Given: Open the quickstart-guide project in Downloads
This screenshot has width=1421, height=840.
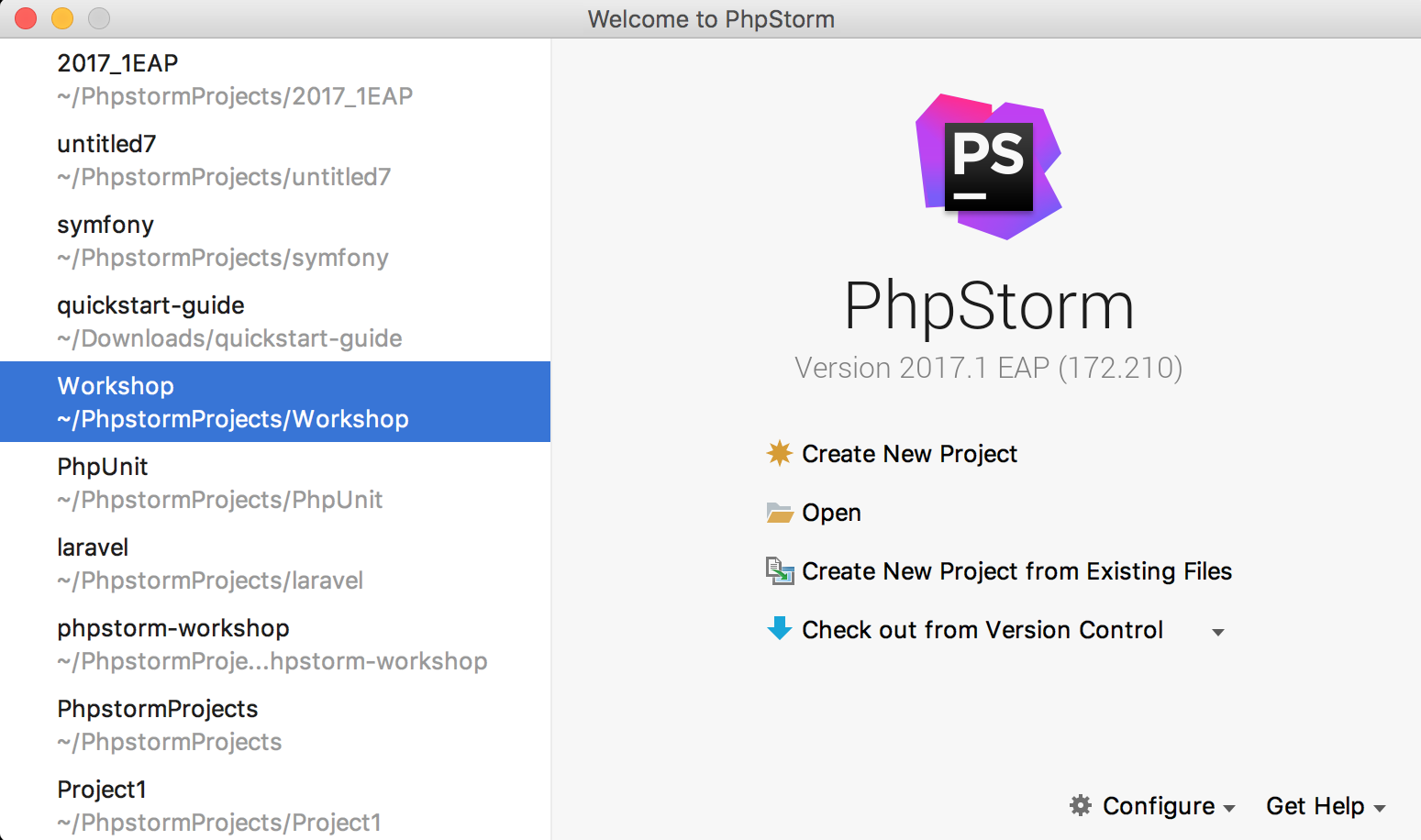Looking at the screenshot, I should click(x=229, y=321).
